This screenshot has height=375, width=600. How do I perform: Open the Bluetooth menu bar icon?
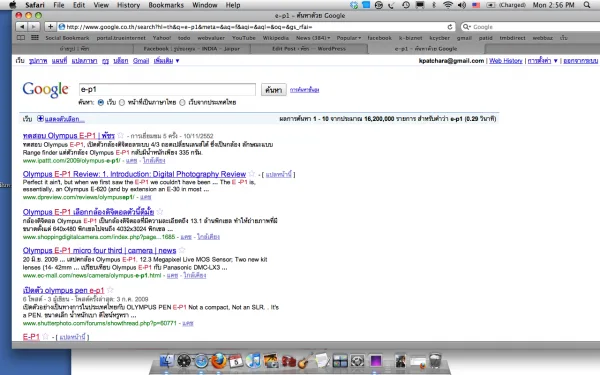pos(434,5)
